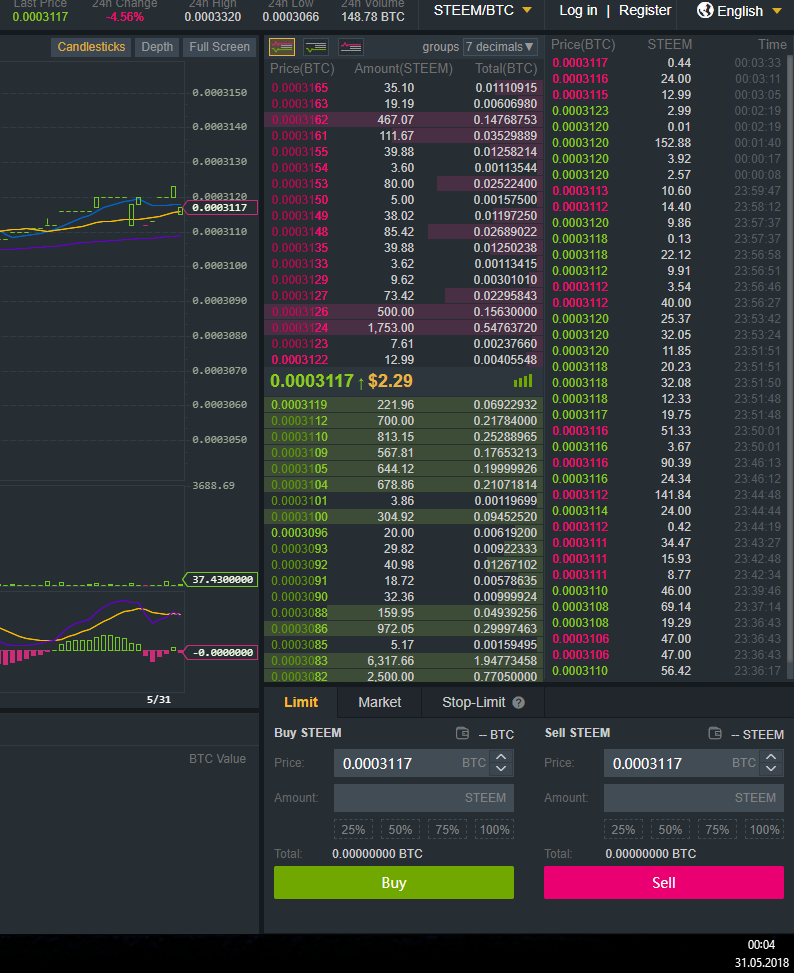Decrease sell price with the down arrow

771,769
